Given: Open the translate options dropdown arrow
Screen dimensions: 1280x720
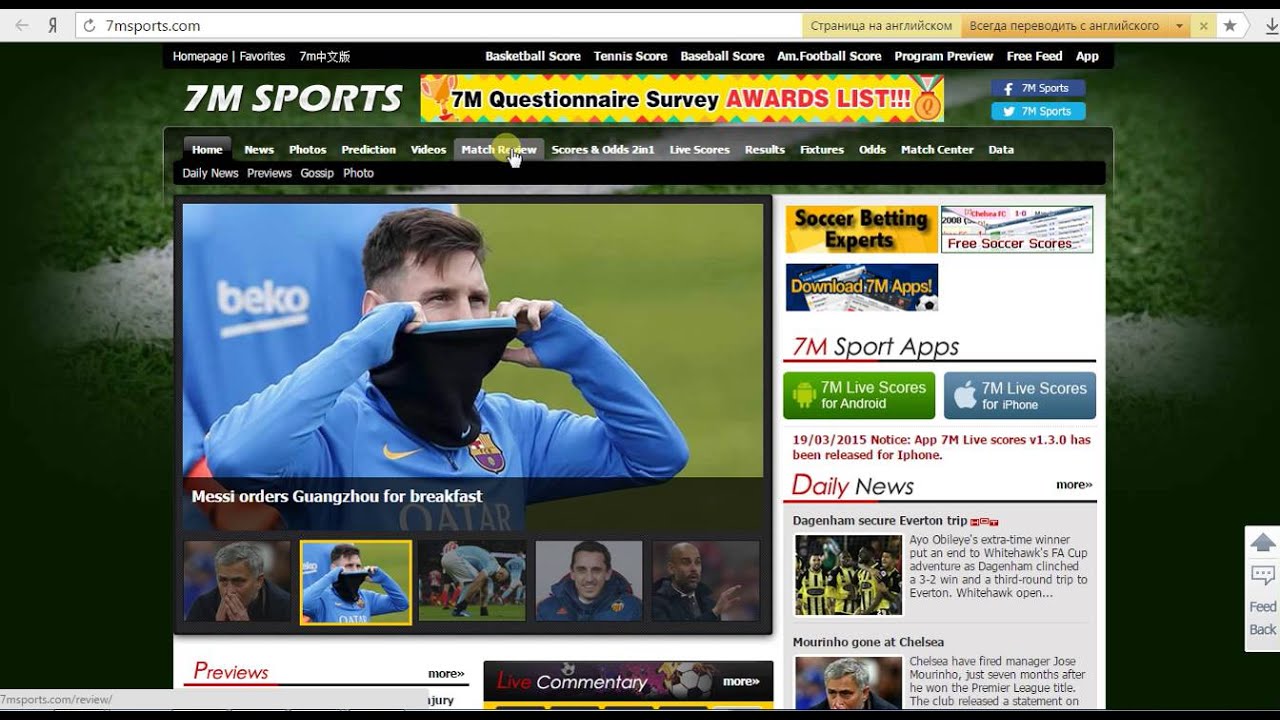Looking at the screenshot, I should point(1180,26).
